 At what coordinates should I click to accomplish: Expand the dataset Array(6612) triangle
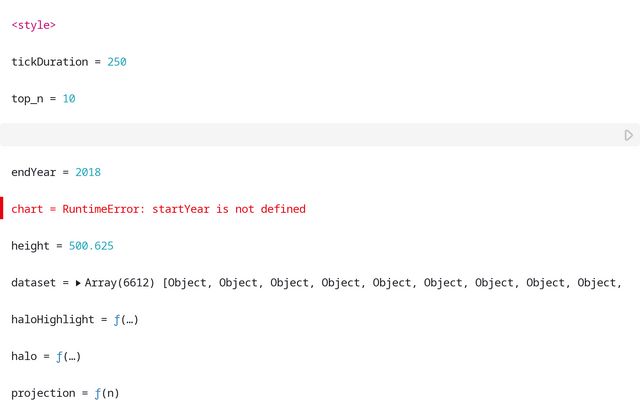point(78,283)
